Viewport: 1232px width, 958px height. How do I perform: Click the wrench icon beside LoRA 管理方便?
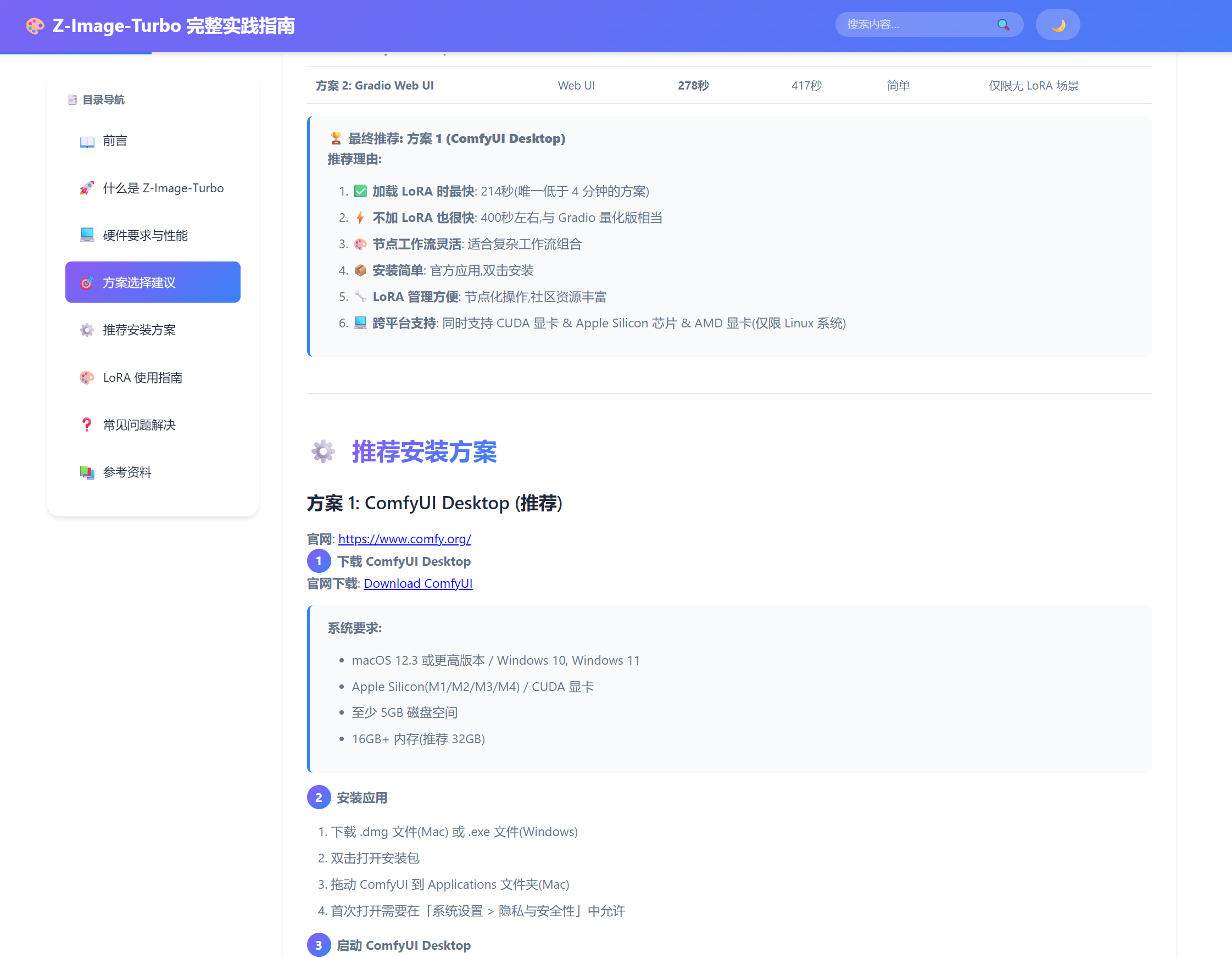tap(360, 297)
